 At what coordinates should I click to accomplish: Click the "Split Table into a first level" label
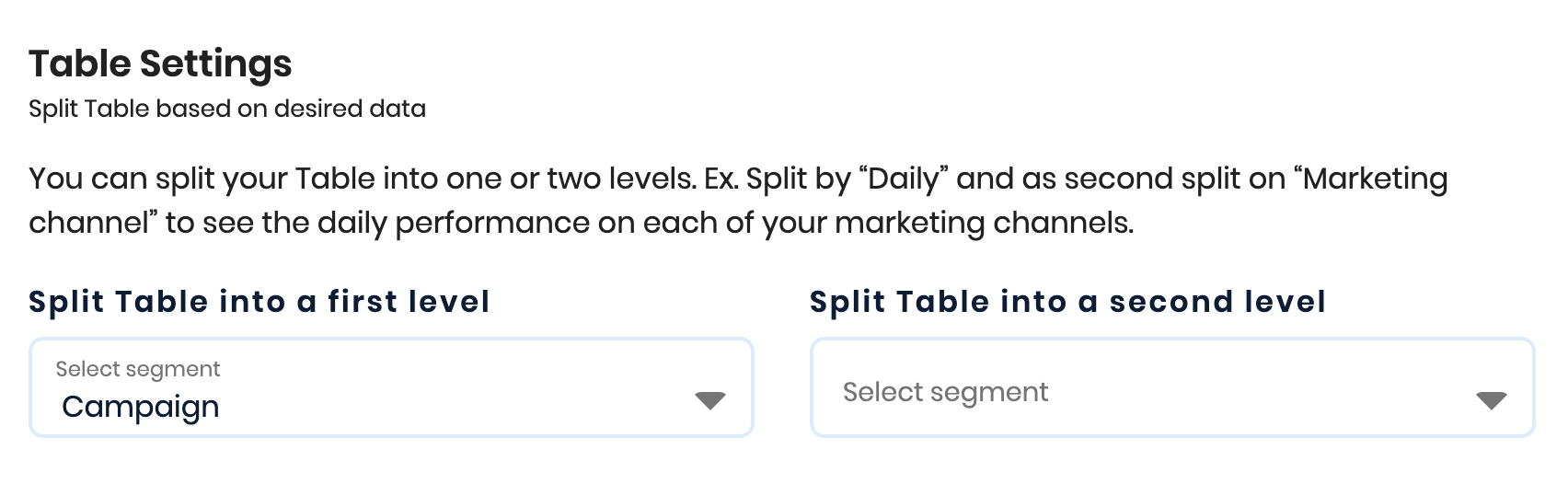click(259, 302)
